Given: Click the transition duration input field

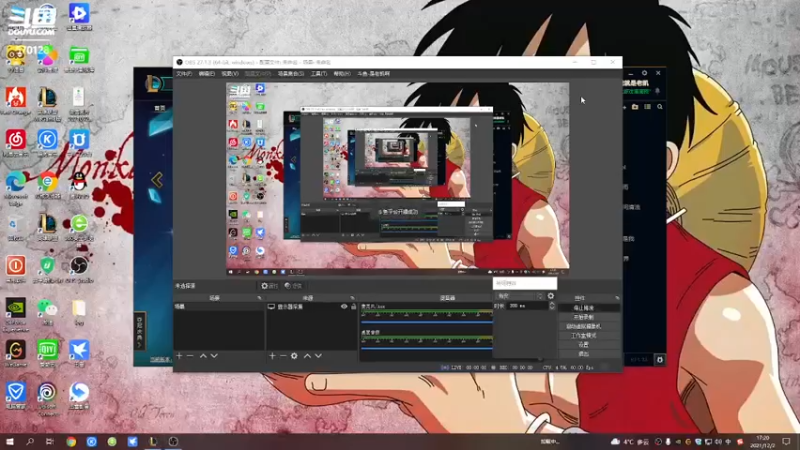Looking at the screenshot, I should (x=528, y=306).
